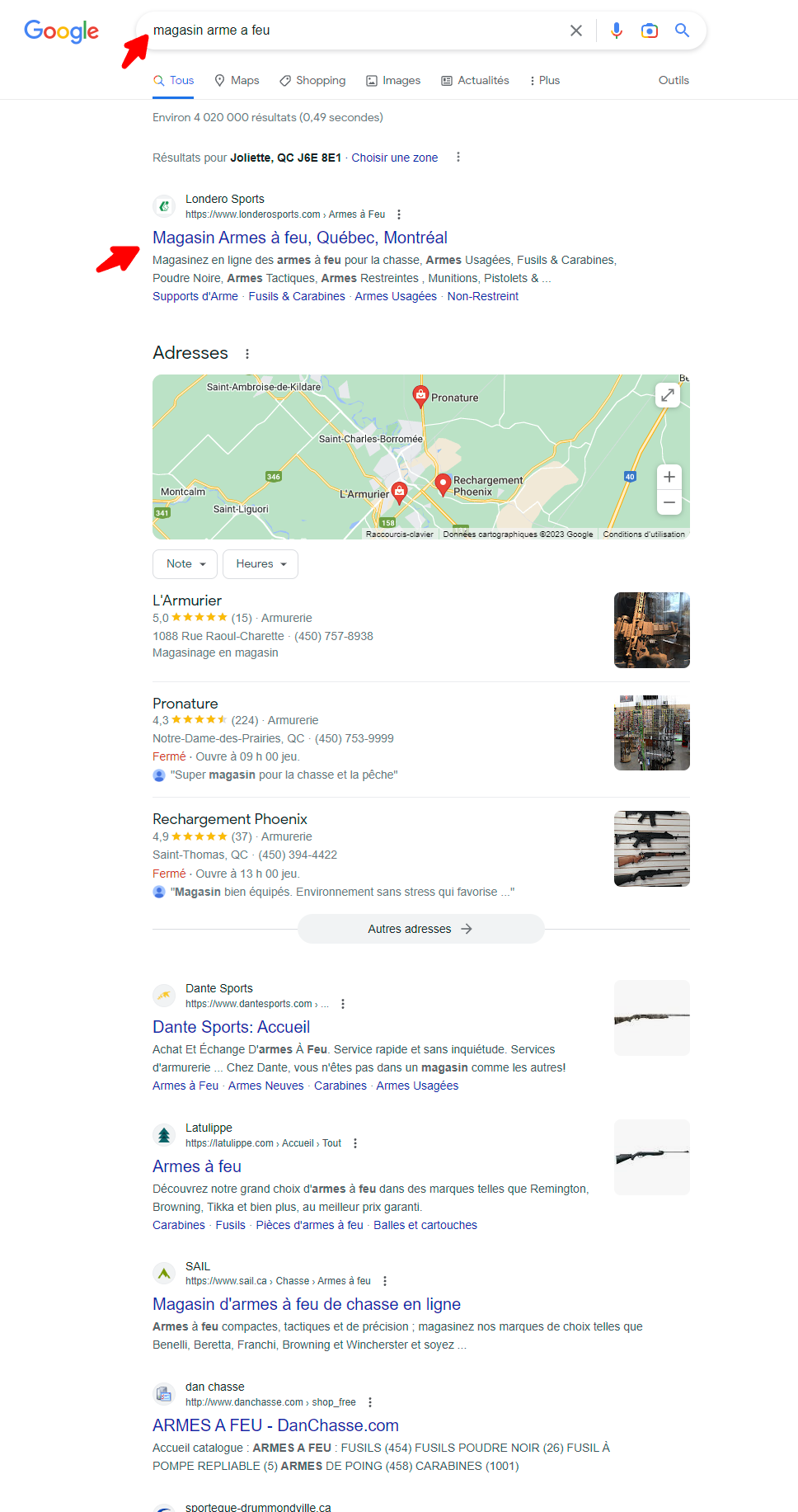Zoom in on the map
This screenshot has height=1512, width=798.
point(669,477)
